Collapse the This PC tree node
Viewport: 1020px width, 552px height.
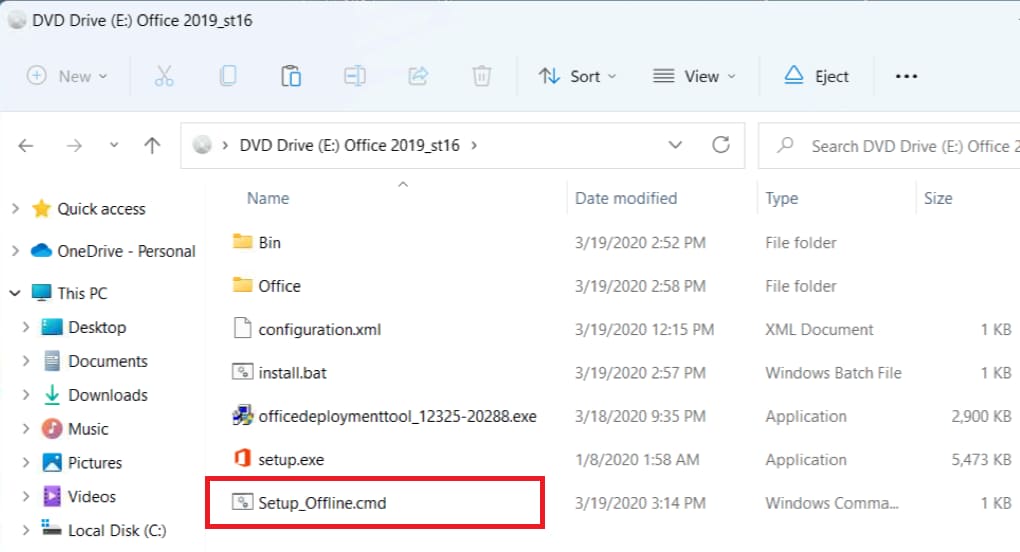click(15, 293)
